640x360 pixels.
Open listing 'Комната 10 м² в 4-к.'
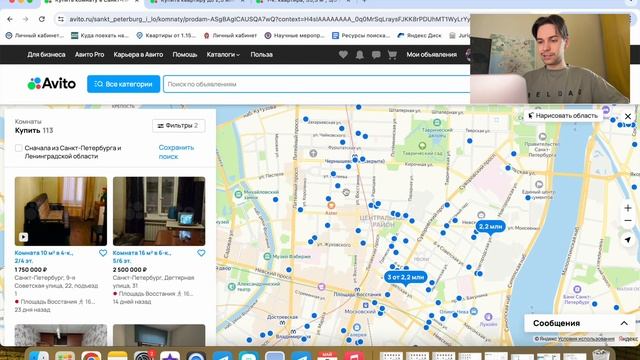44,257
